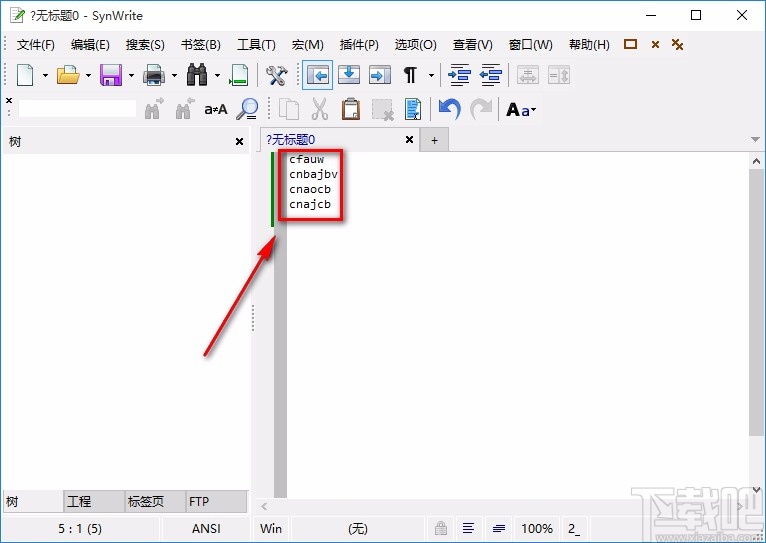
Task: Click the disabled vertical sync scroll icon
Action: point(559,76)
